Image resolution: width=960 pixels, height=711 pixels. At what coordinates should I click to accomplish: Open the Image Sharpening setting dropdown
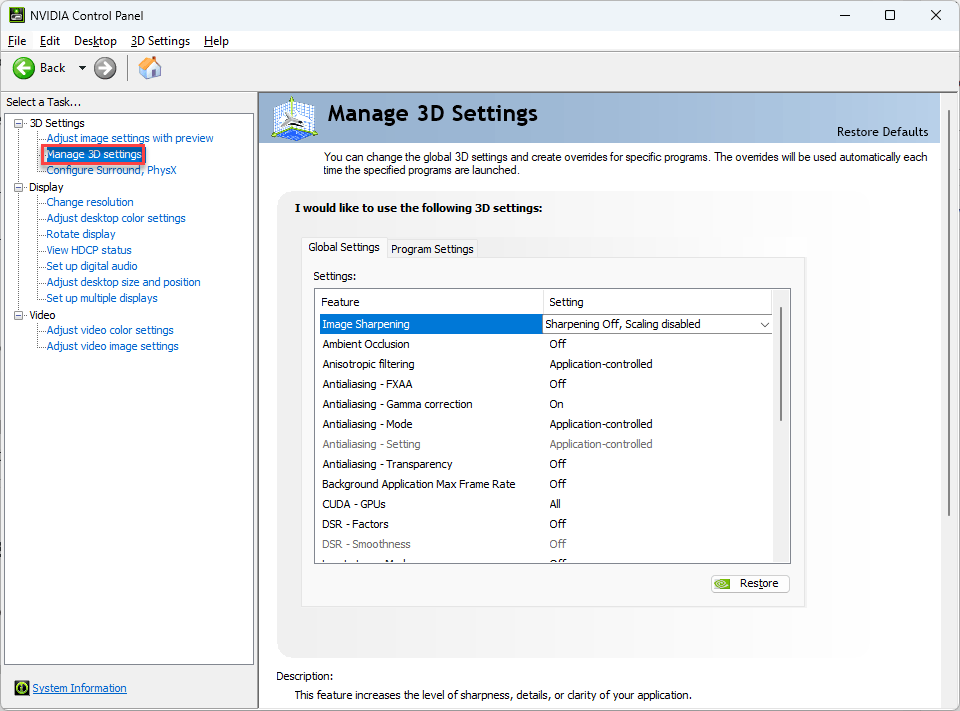pyautogui.click(x=765, y=325)
